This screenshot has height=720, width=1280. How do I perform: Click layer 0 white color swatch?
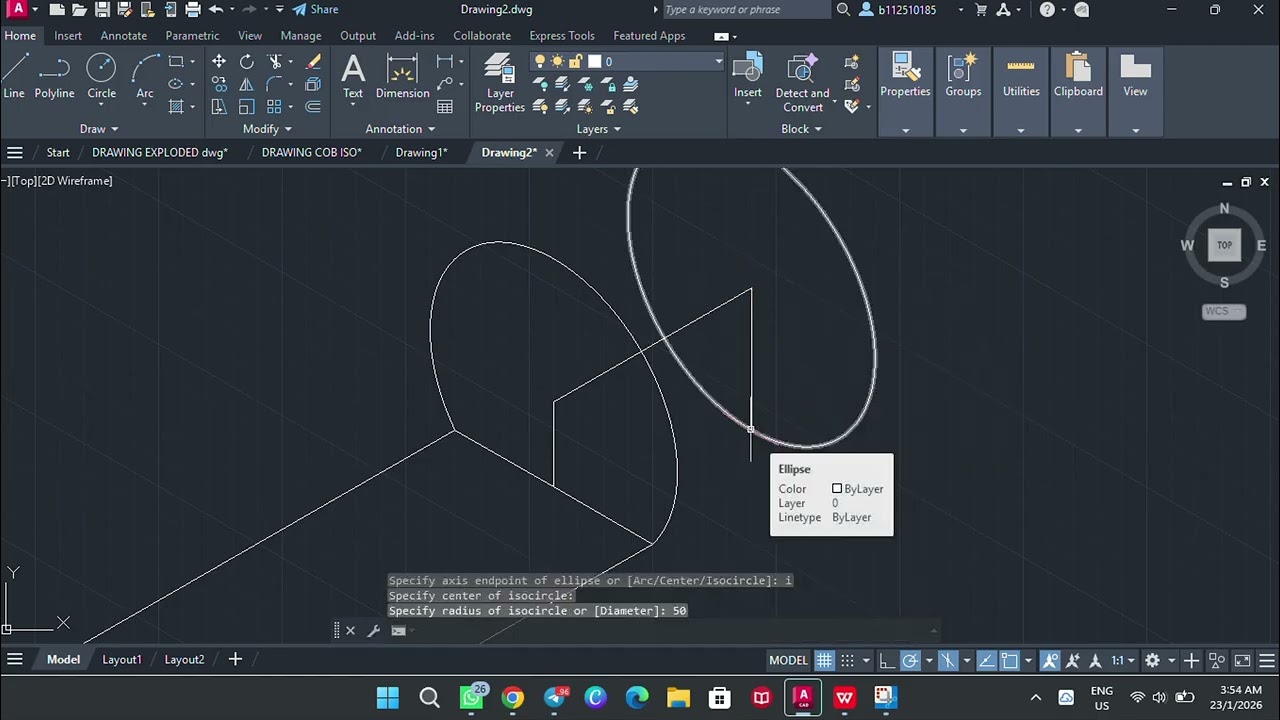click(x=594, y=62)
